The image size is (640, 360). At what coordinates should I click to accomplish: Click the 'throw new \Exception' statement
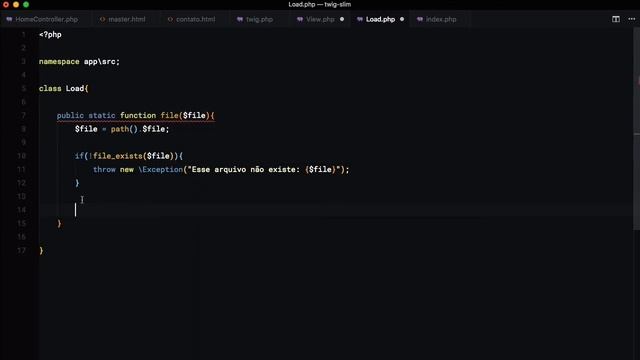[x=221, y=169]
